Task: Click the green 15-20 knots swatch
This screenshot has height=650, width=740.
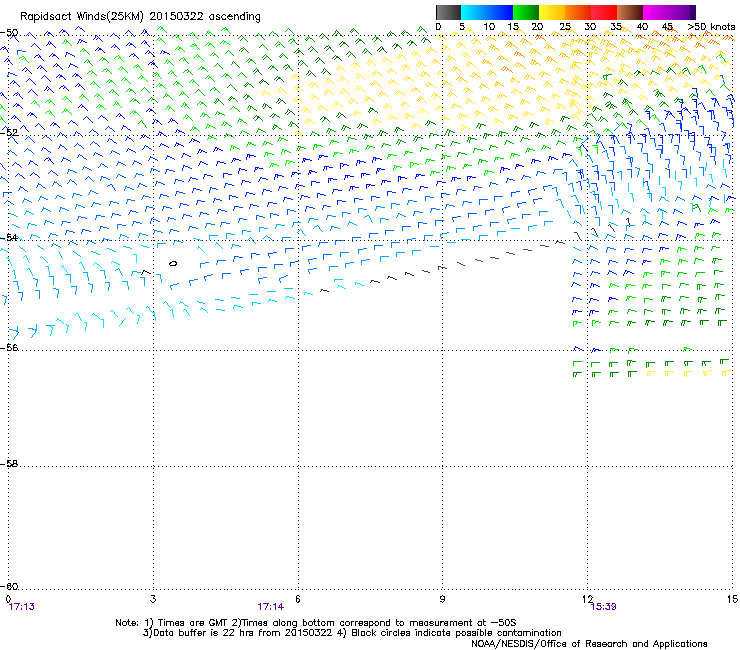Action: point(526,12)
